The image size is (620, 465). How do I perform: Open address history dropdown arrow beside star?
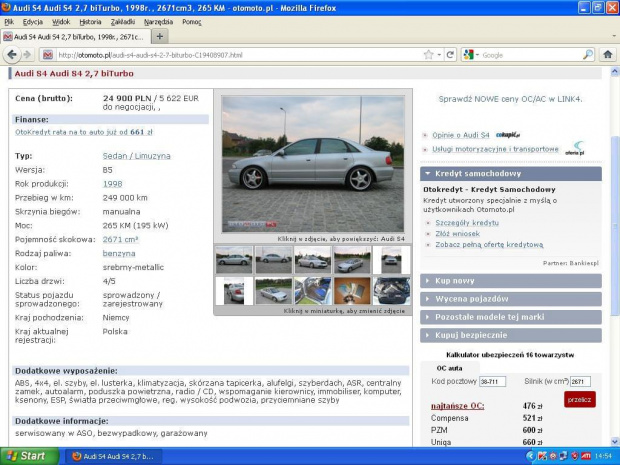439,55
